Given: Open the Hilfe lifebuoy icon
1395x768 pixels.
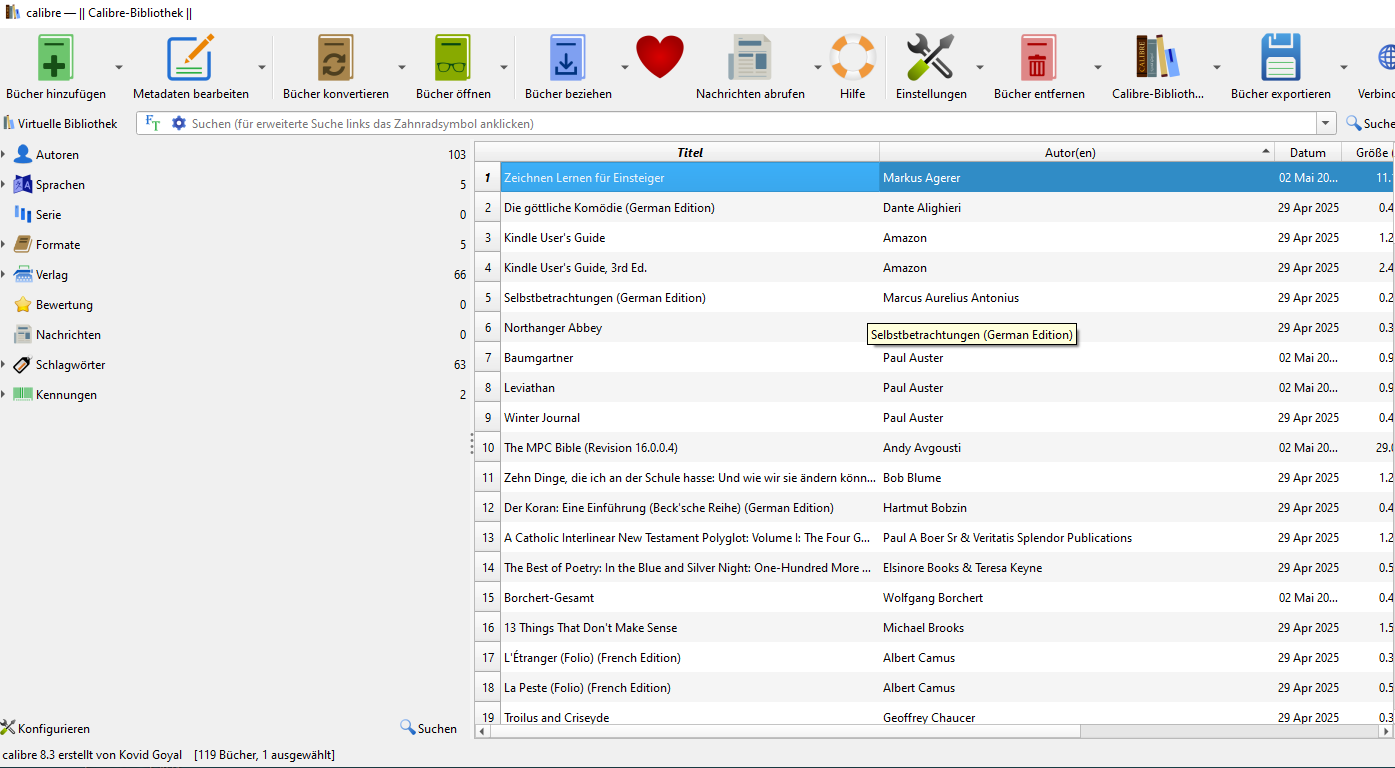Looking at the screenshot, I should 853,57.
